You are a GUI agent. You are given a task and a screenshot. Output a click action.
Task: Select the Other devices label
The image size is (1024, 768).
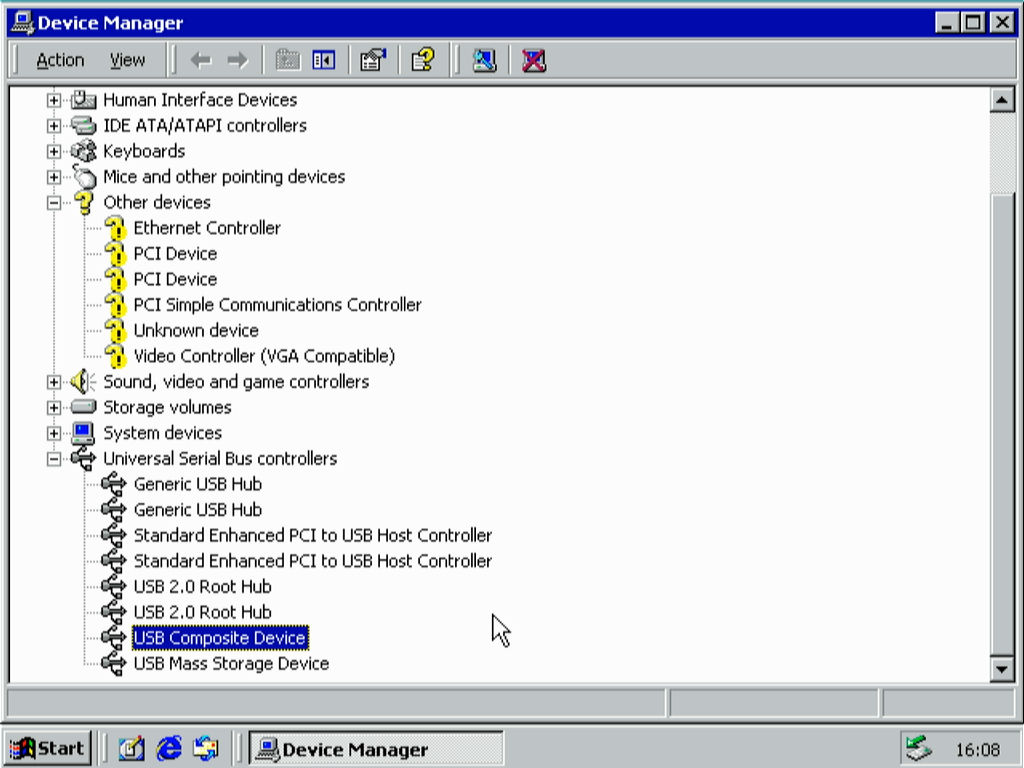coord(157,202)
